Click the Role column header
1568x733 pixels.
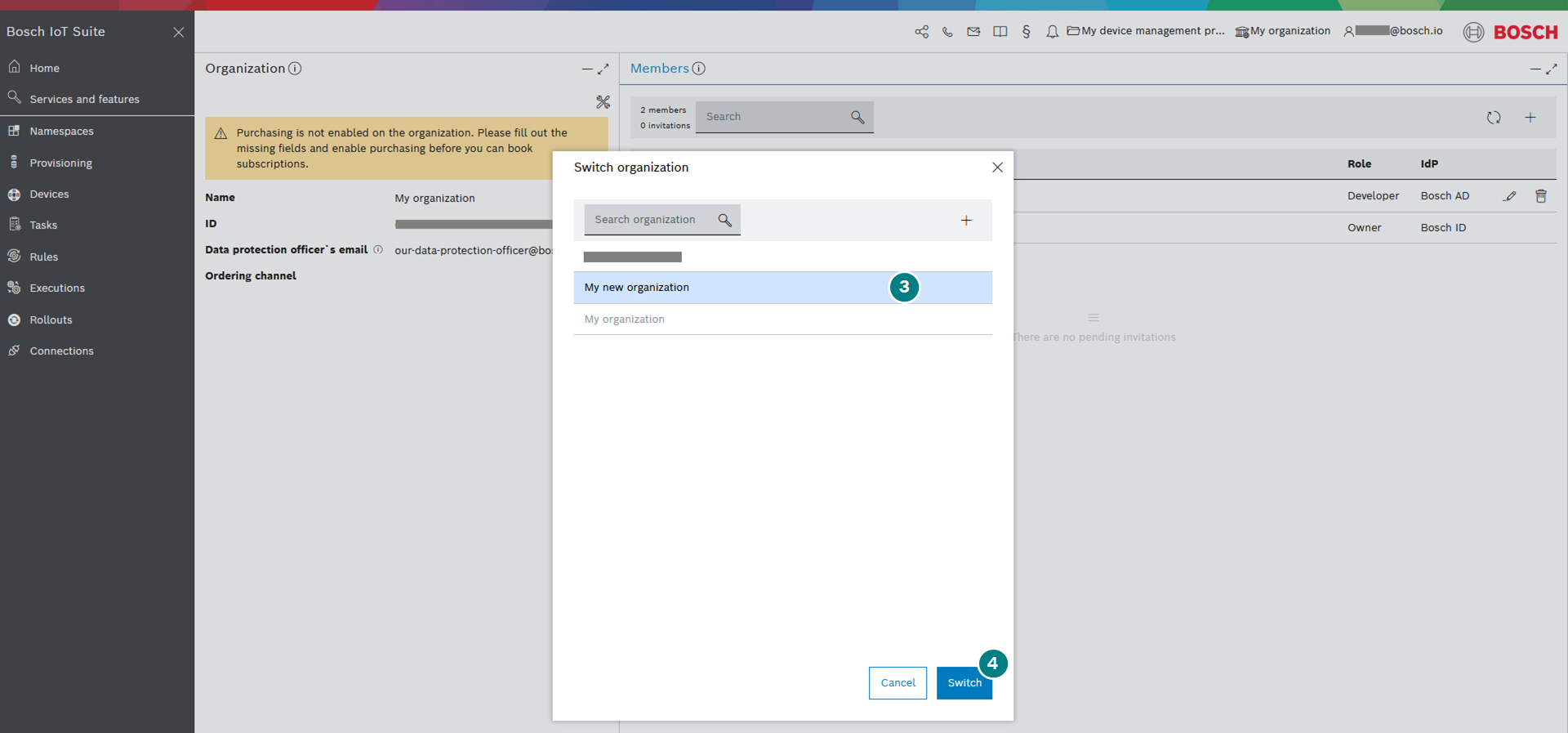click(x=1359, y=164)
